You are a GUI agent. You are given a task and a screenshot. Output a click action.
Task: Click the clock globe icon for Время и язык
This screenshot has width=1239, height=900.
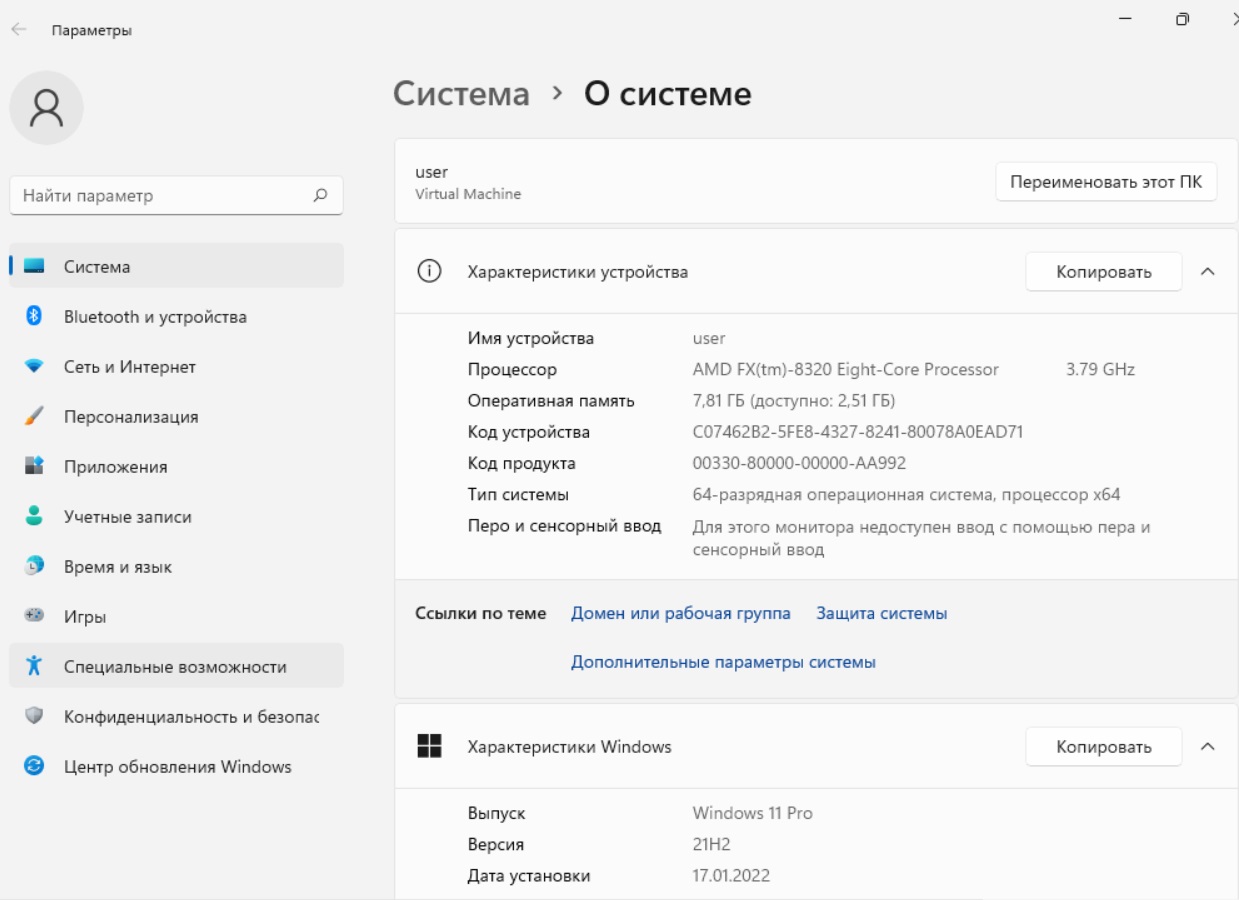[34, 566]
